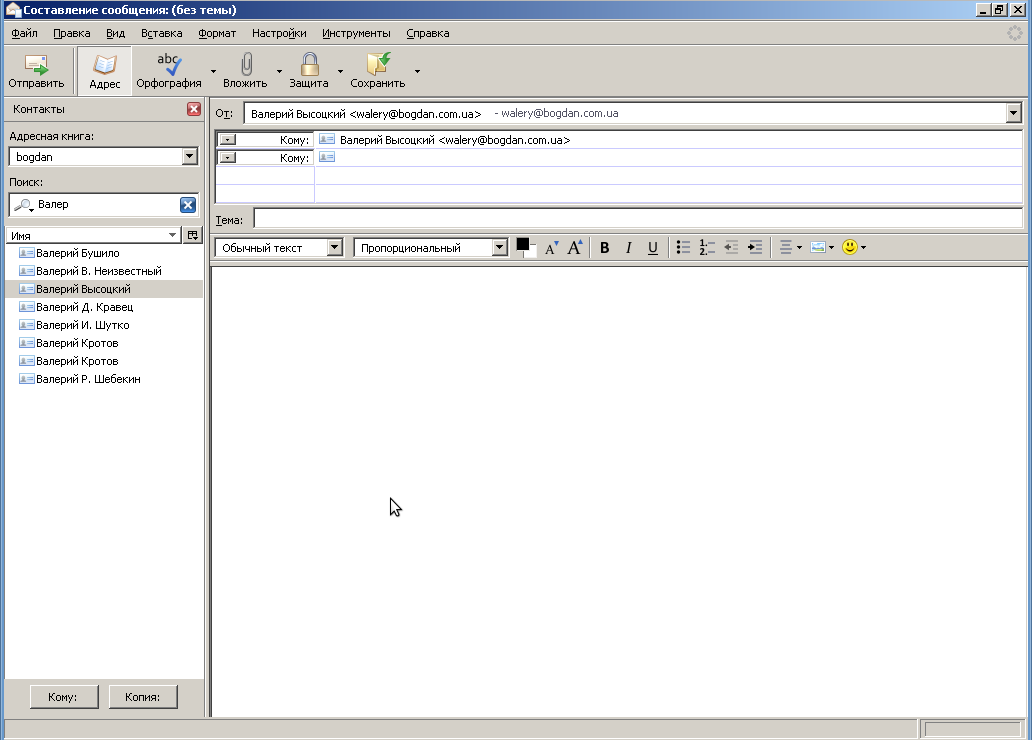This screenshot has height=740, width=1032.
Task: Click the Копия: button below contacts
Action: pyautogui.click(x=143, y=697)
